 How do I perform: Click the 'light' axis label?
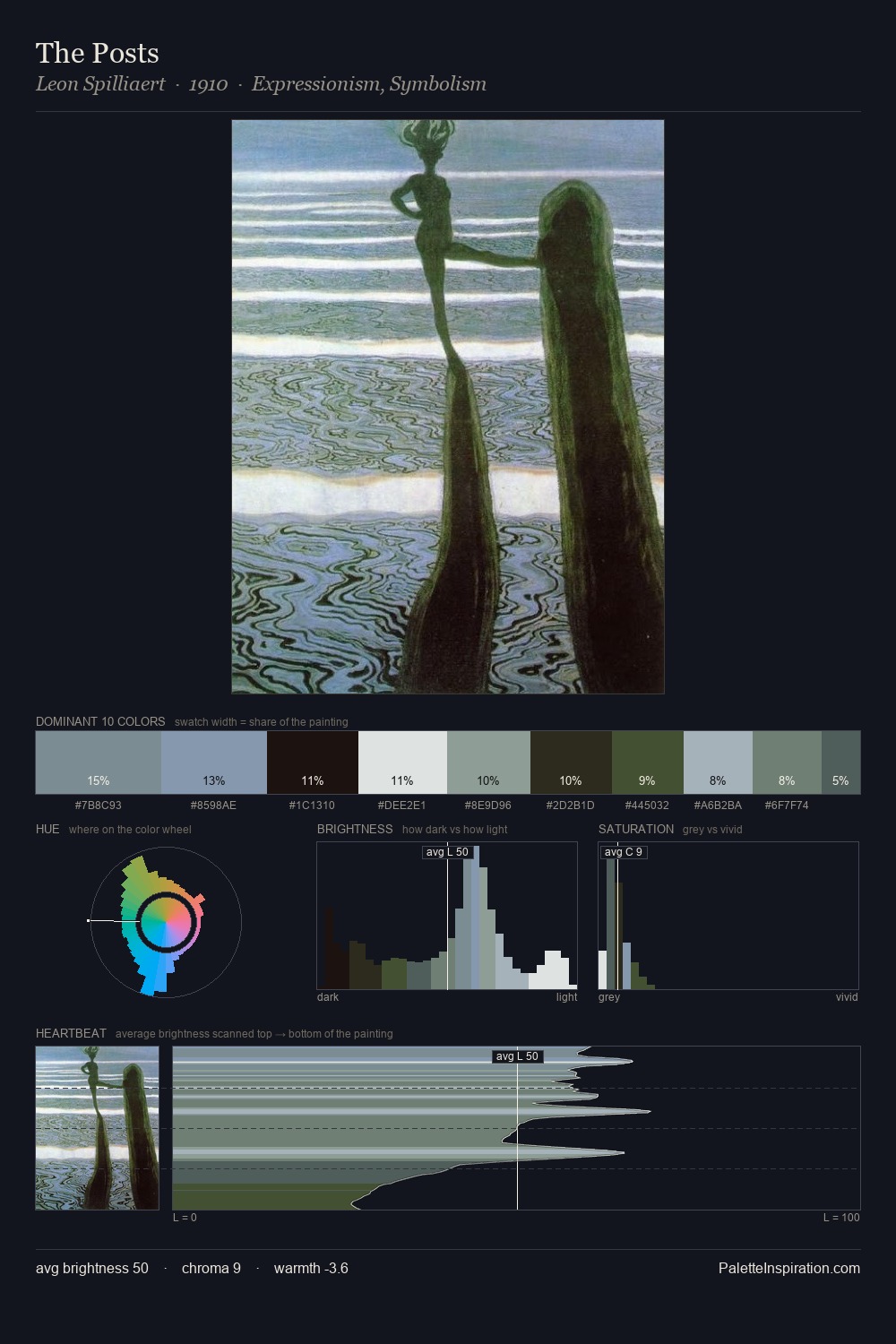pos(566,997)
